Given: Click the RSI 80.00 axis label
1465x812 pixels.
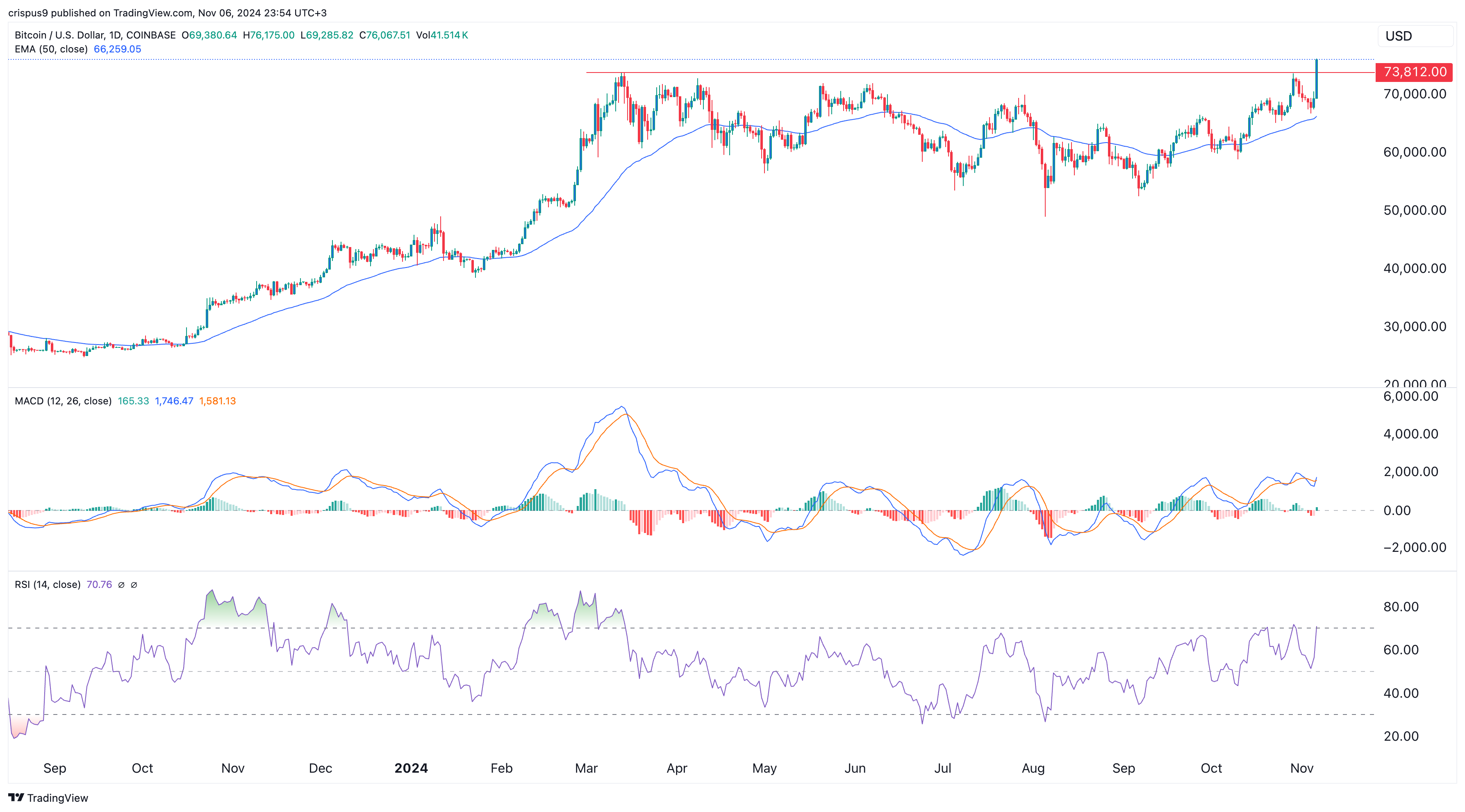Looking at the screenshot, I should coord(1401,606).
